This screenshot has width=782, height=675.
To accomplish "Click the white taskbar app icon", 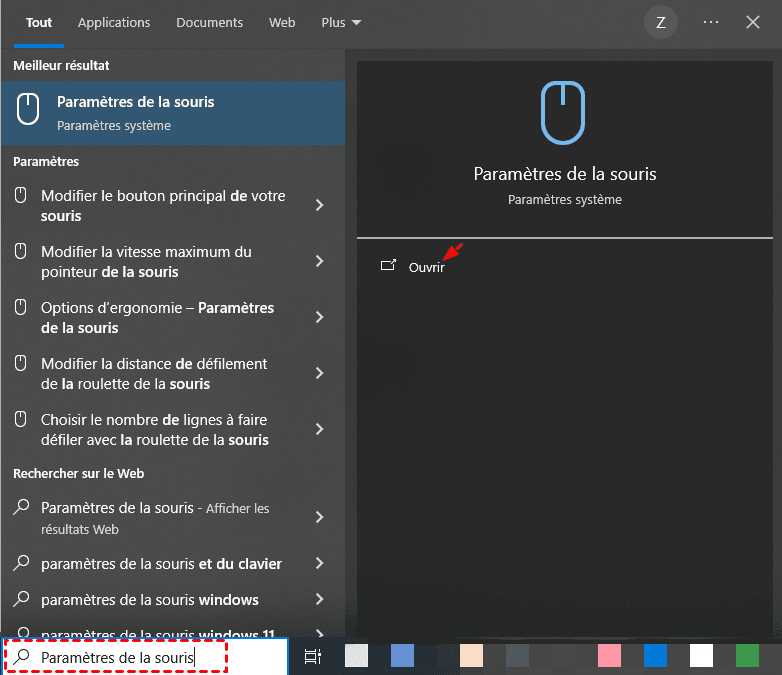I will (701, 656).
